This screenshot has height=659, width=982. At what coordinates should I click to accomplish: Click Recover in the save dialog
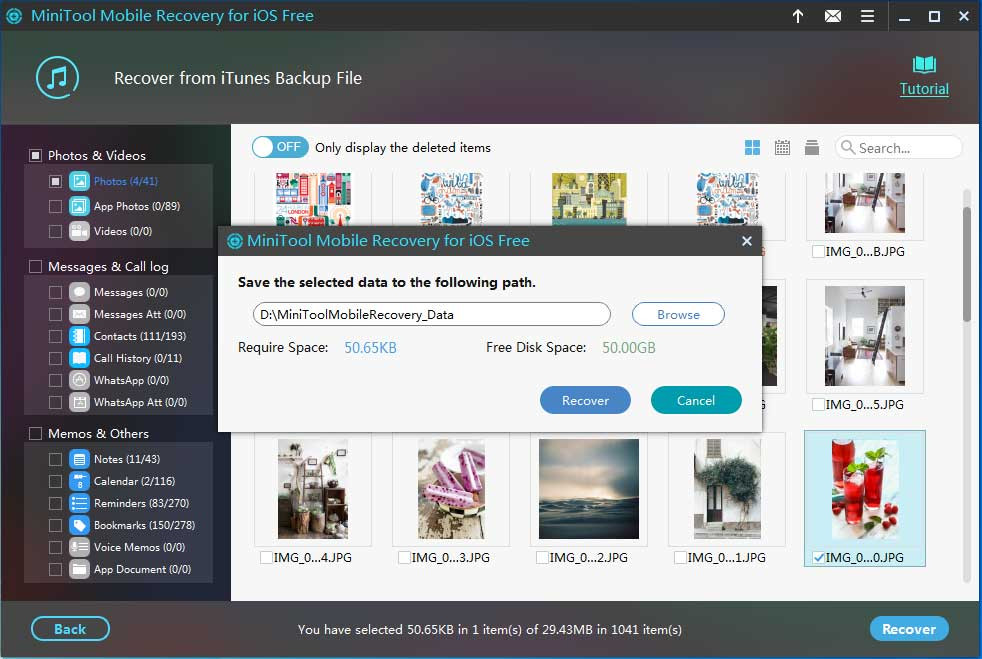tap(585, 400)
